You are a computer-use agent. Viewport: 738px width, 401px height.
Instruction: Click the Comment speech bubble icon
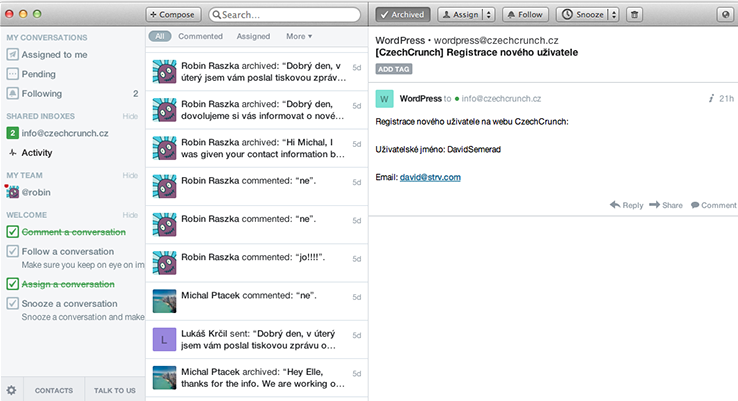[694, 205]
